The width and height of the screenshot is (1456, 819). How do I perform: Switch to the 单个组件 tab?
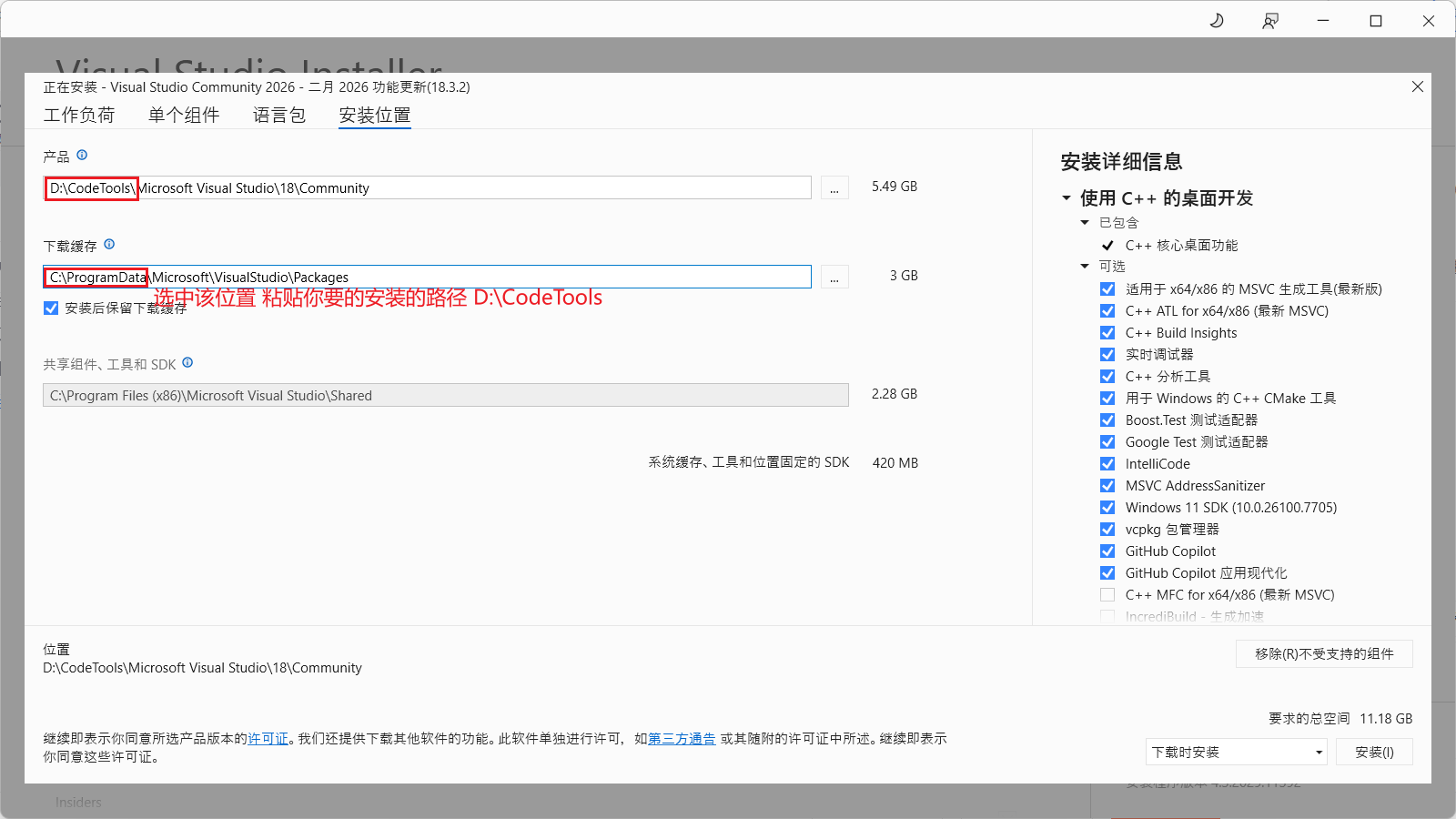point(184,115)
